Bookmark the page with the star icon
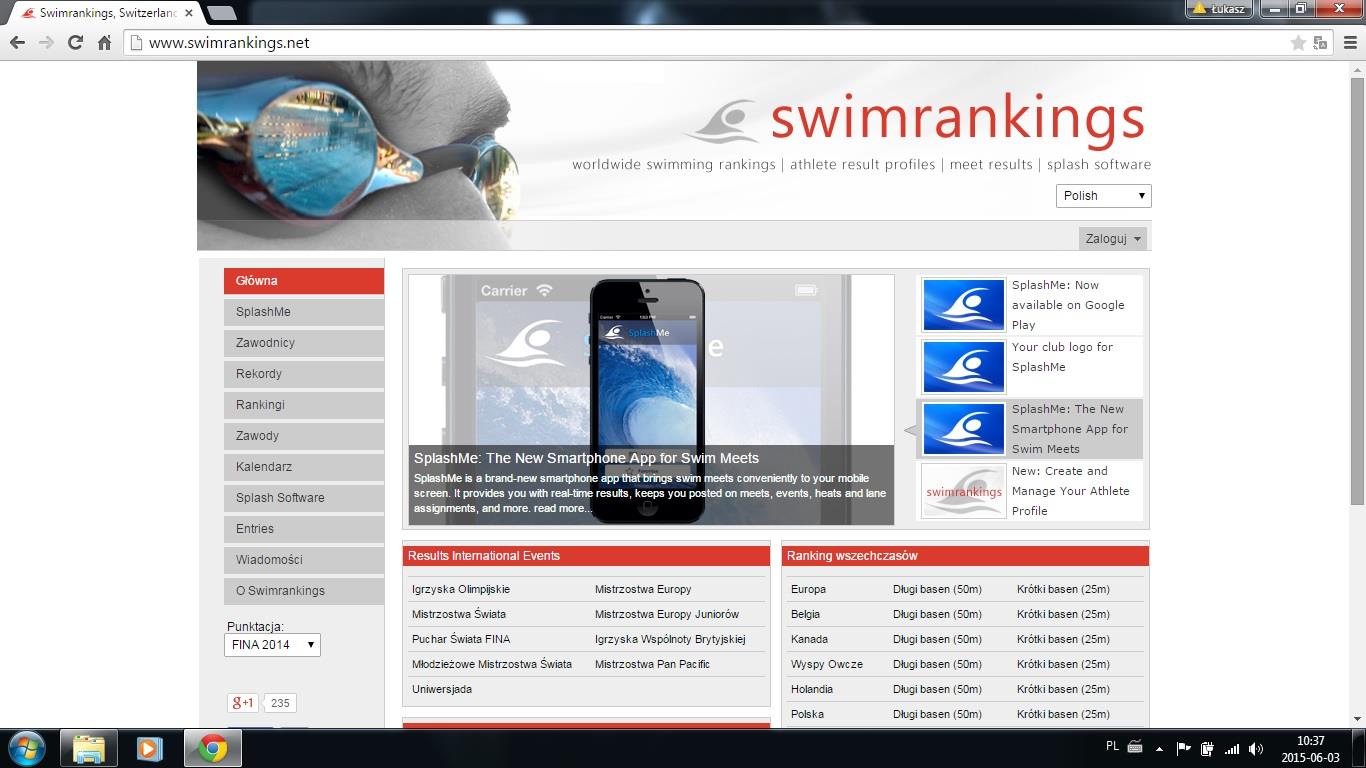This screenshot has height=768, width=1366. pyautogui.click(x=1298, y=43)
